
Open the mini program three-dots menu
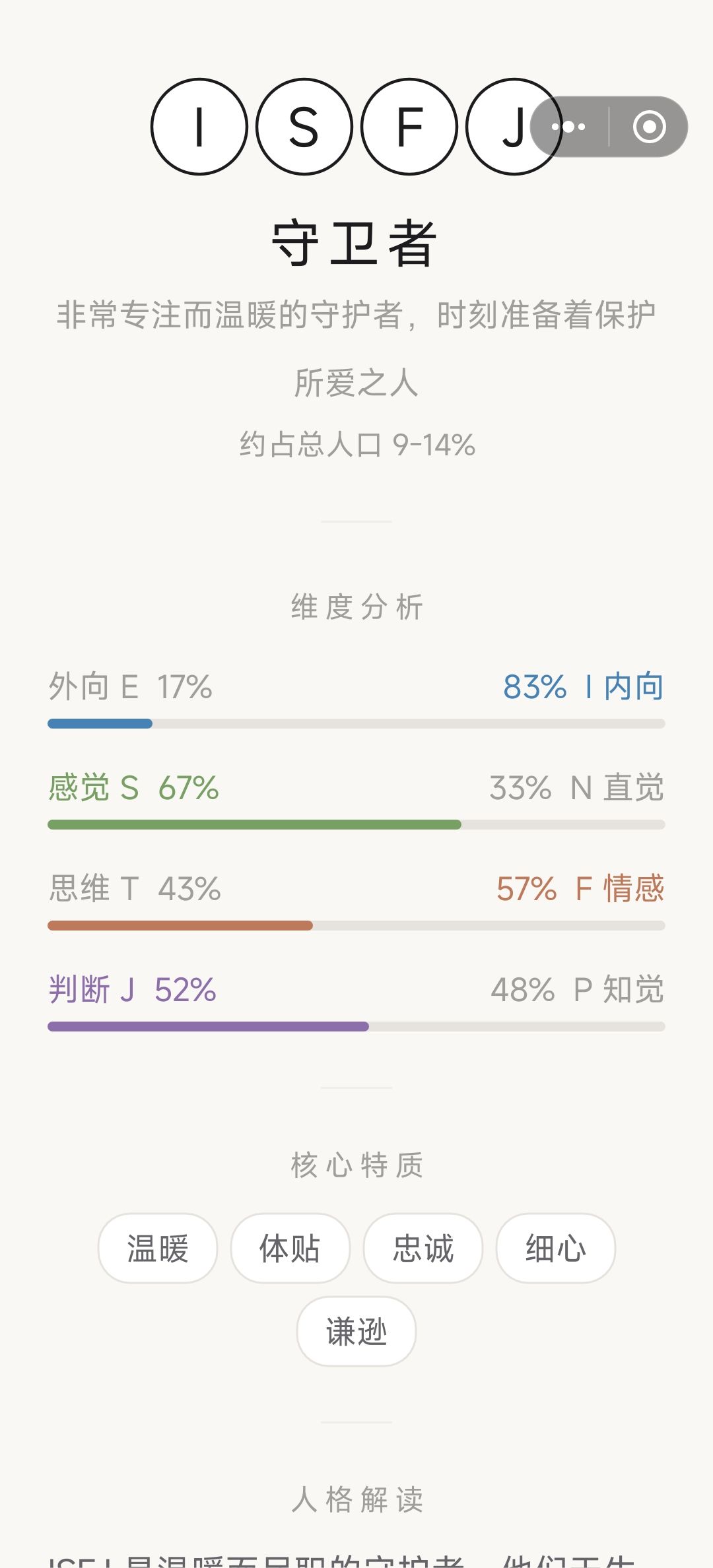569,127
